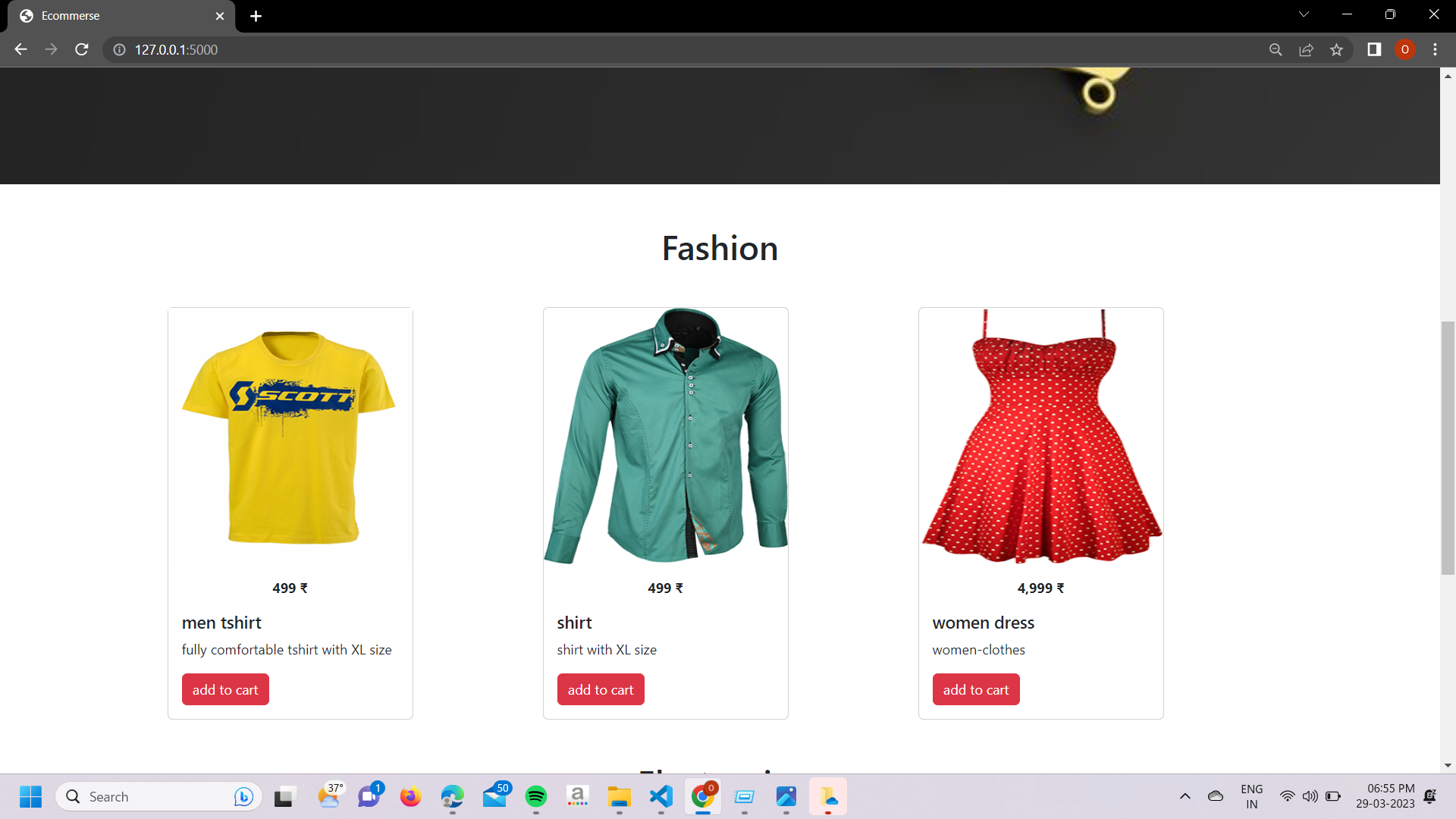Open Visual Studio Code from taskbar

[x=661, y=796]
